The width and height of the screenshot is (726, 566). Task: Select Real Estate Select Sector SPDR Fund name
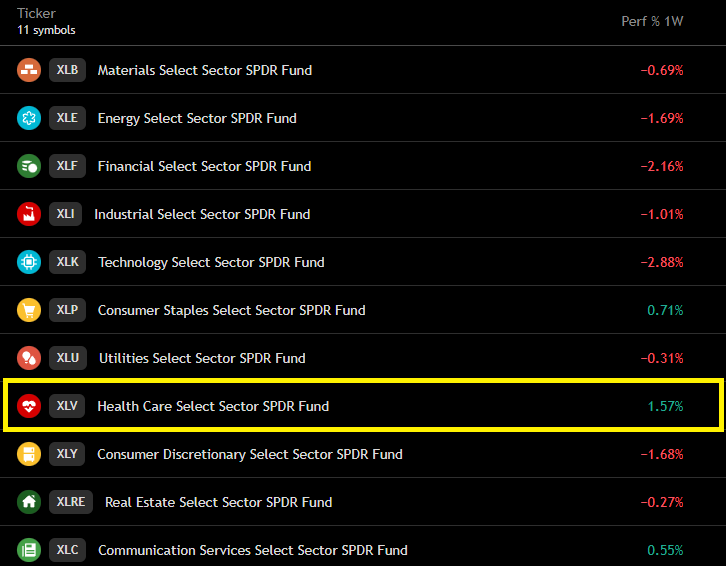point(219,503)
